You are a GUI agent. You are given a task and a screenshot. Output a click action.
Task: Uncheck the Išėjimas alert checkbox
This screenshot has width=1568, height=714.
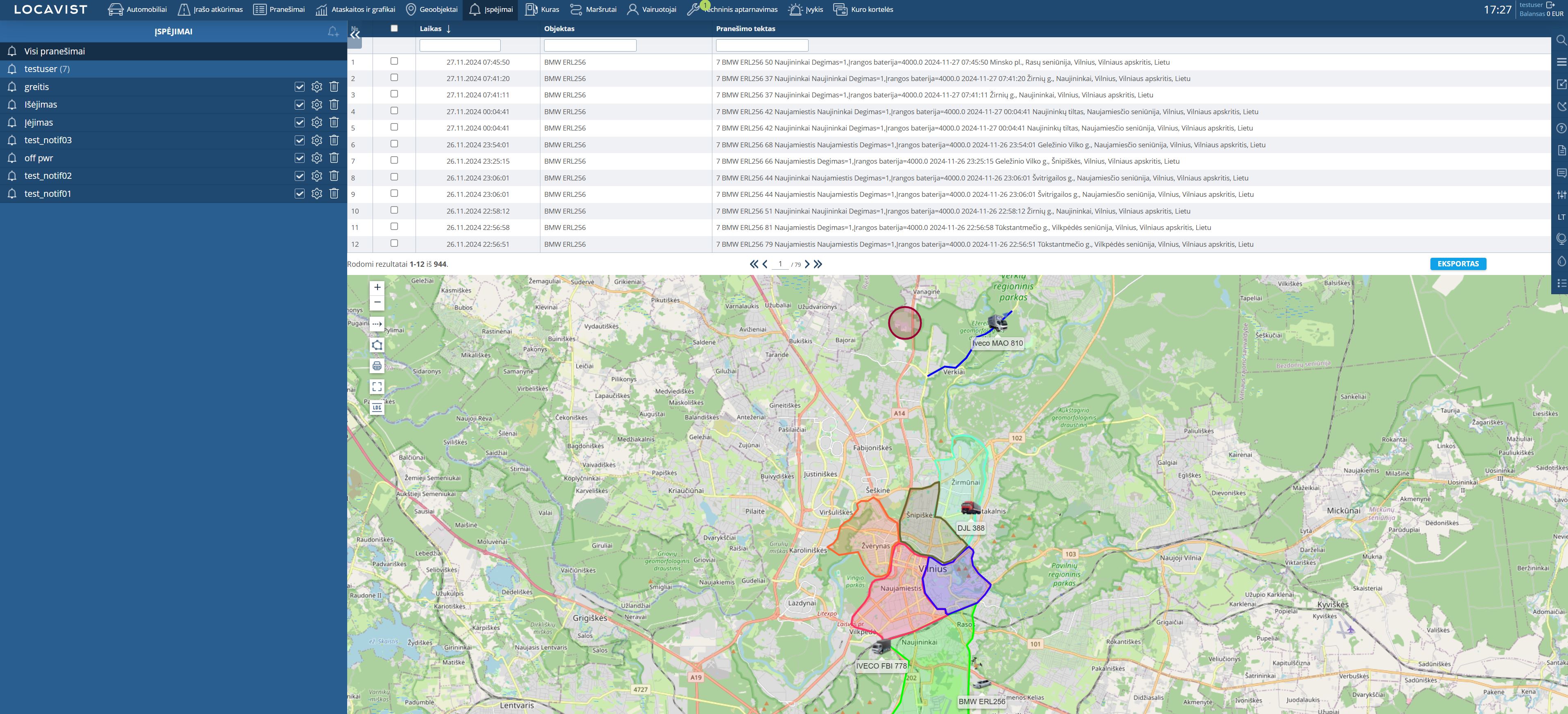coord(300,105)
